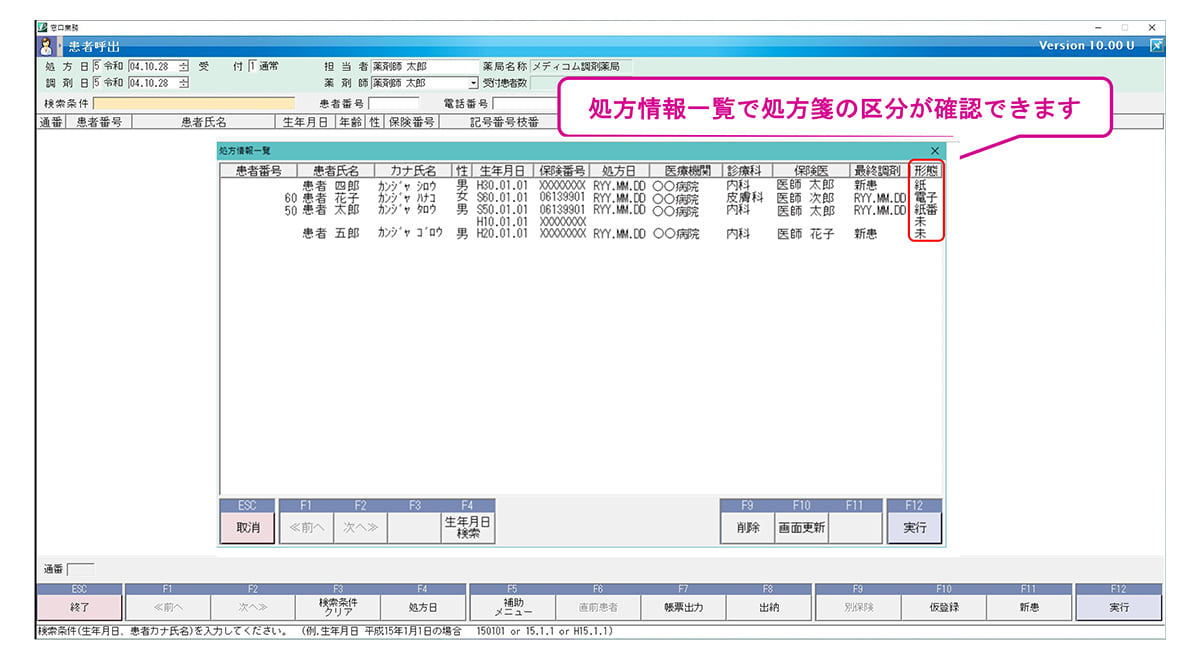
Task: Click 削除 button in the dialog
Action: [x=747, y=528]
